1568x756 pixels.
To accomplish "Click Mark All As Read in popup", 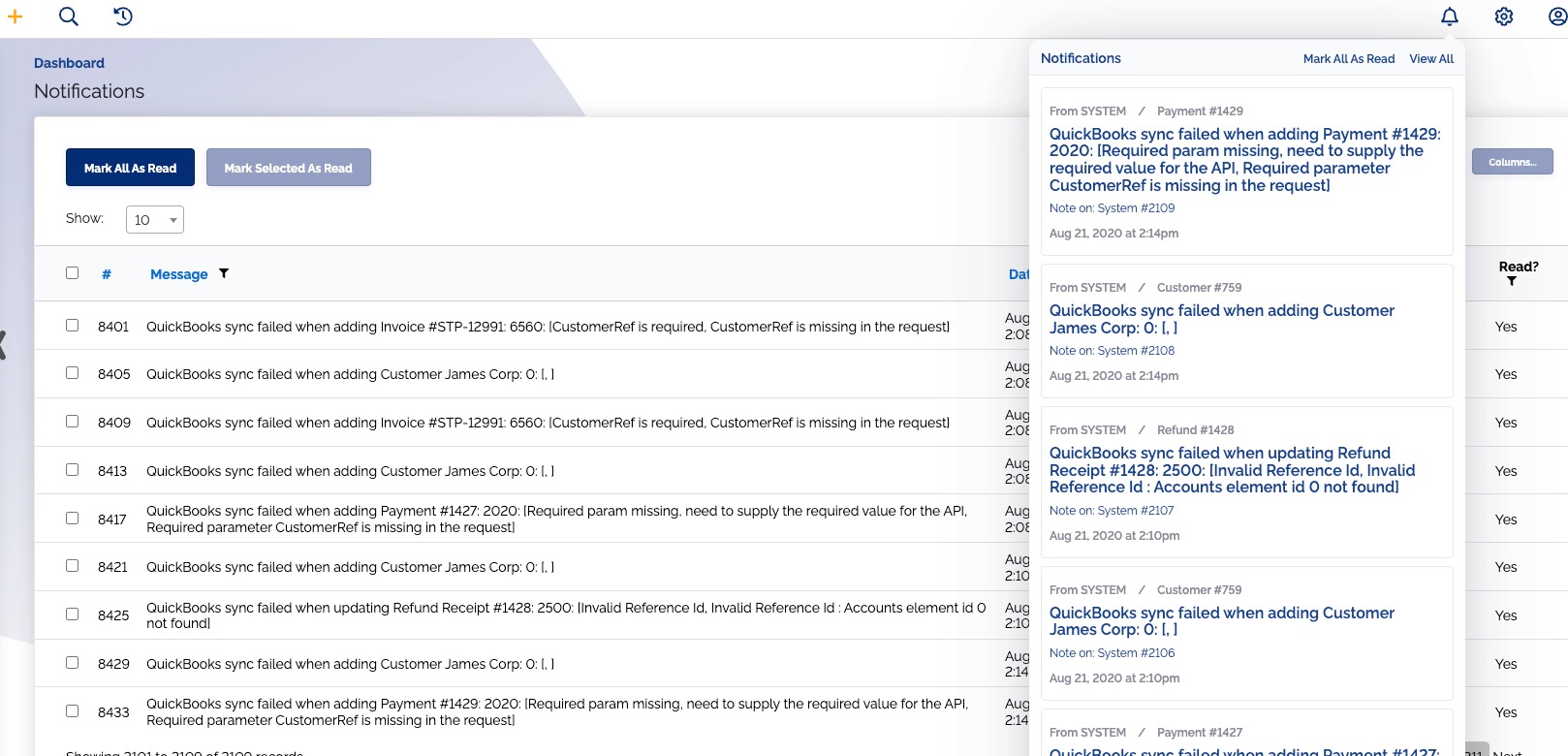I will point(1349,59).
